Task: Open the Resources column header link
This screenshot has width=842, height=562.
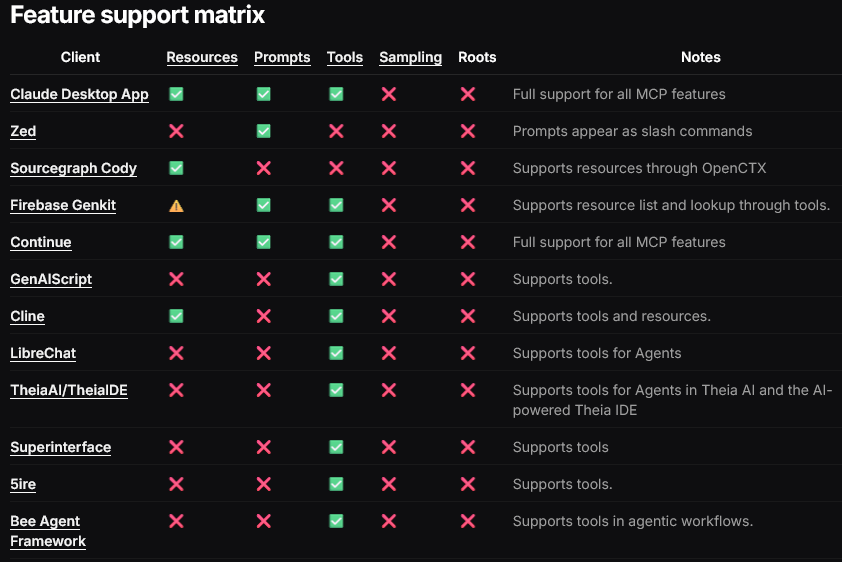Action: [x=202, y=57]
